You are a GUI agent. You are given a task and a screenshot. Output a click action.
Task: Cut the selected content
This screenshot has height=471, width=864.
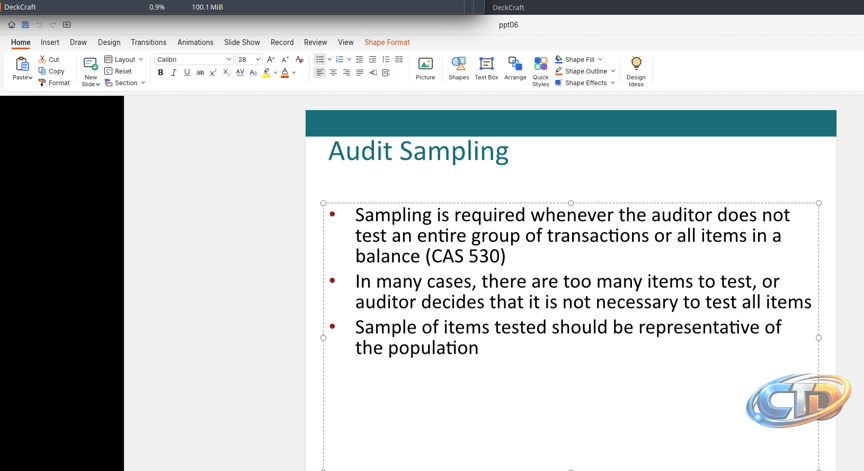click(48, 59)
